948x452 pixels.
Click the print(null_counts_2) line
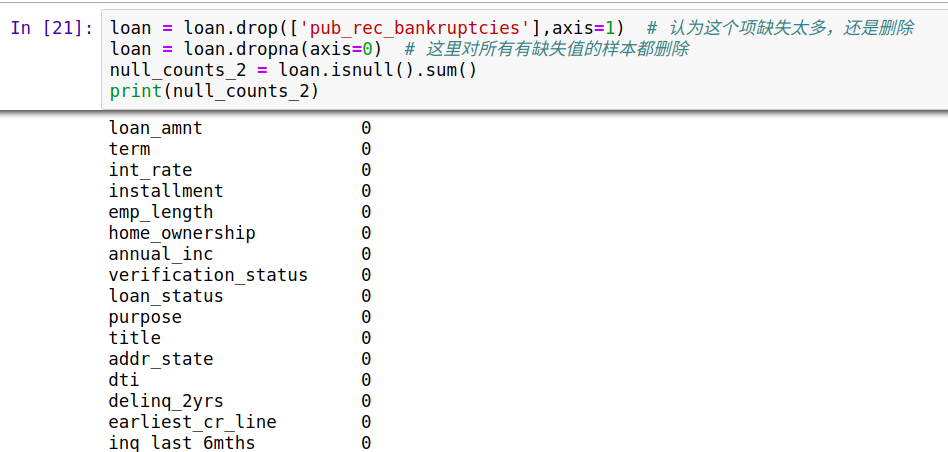click(x=214, y=91)
